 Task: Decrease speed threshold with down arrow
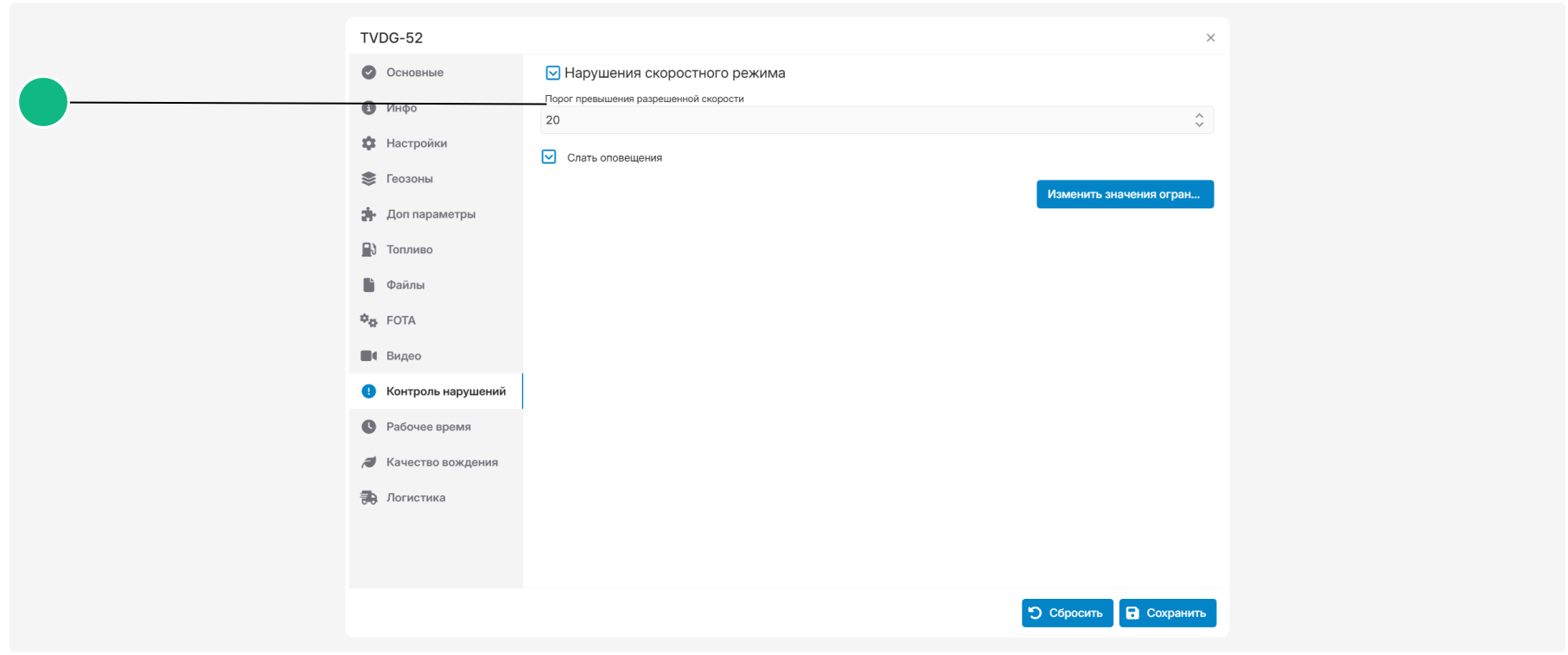[1199, 124]
